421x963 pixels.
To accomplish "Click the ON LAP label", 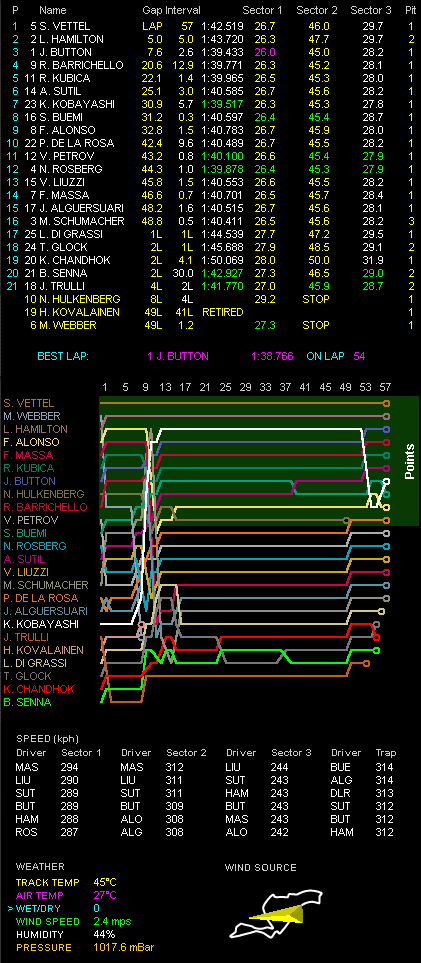I will click(x=325, y=356).
